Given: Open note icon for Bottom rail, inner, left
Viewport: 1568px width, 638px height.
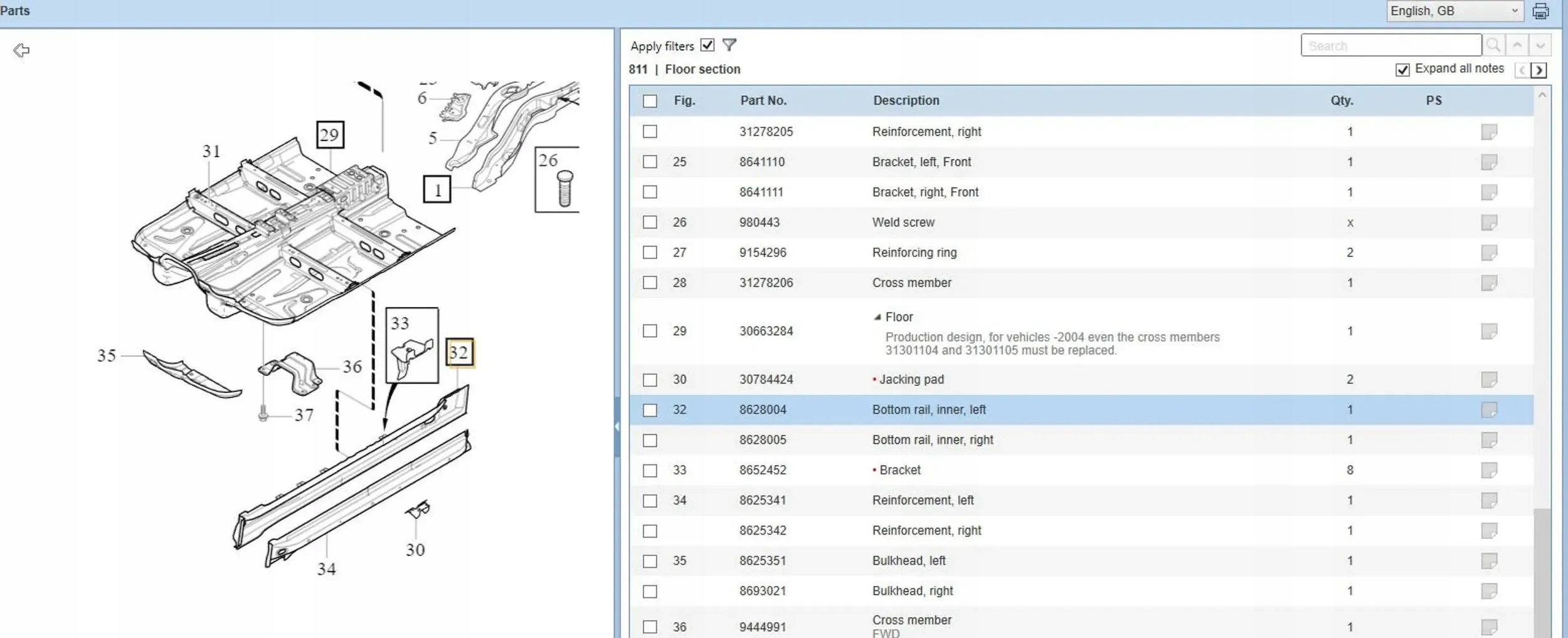Looking at the screenshot, I should [x=1489, y=410].
